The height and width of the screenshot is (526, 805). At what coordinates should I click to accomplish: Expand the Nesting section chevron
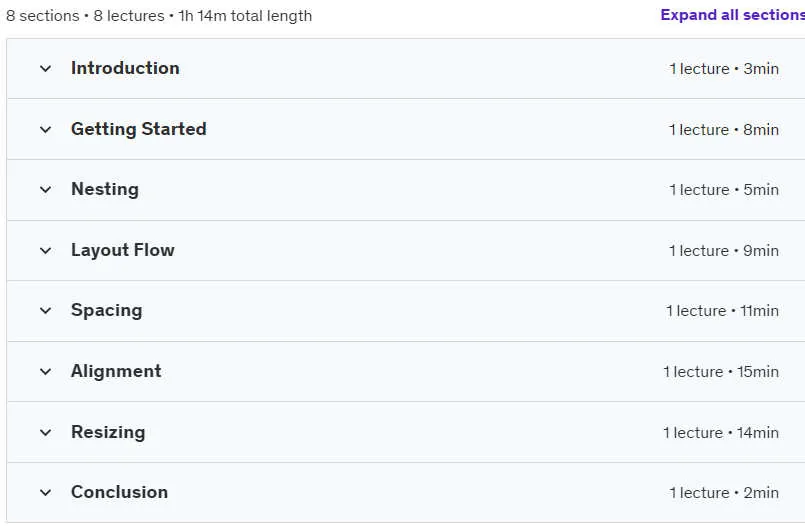pos(46,190)
